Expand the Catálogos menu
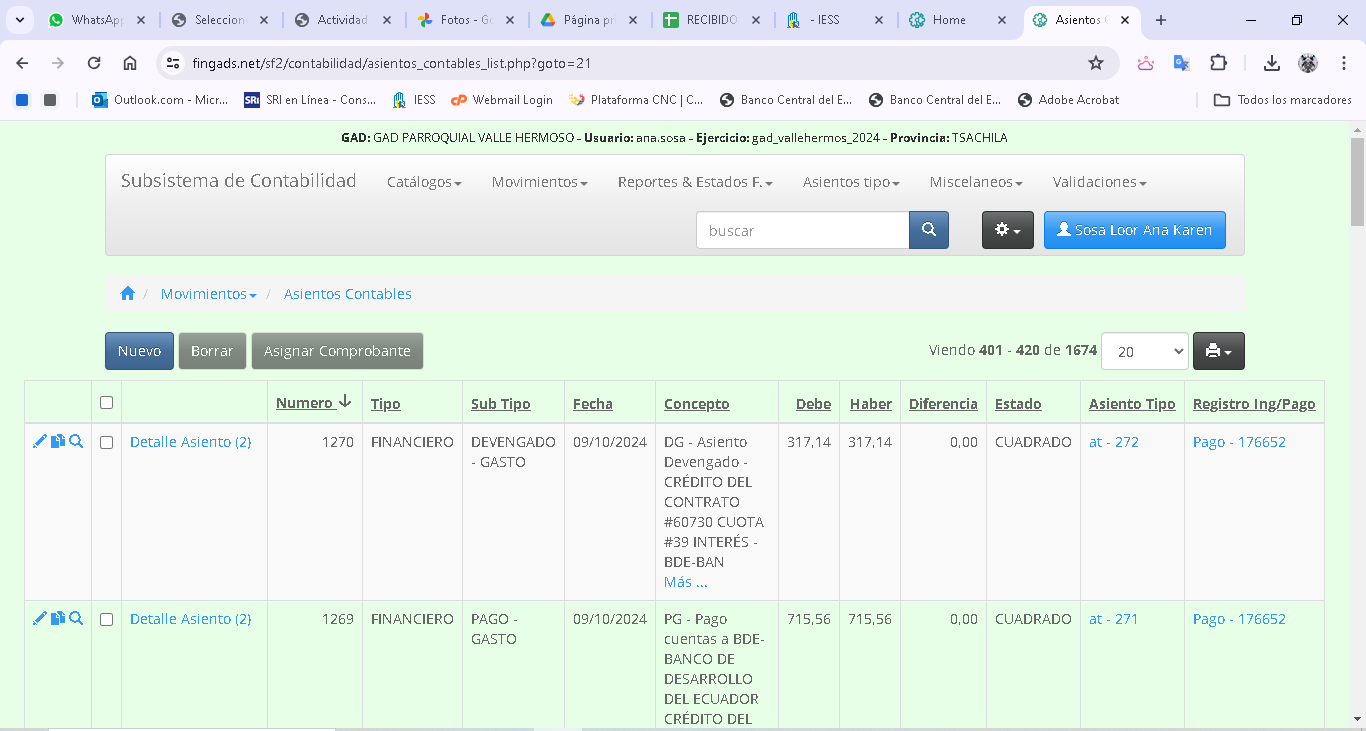1366x731 pixels. (x=424, y=182)
